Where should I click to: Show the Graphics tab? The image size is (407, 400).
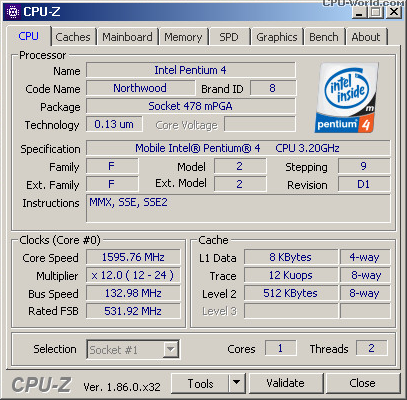point(277,37)
